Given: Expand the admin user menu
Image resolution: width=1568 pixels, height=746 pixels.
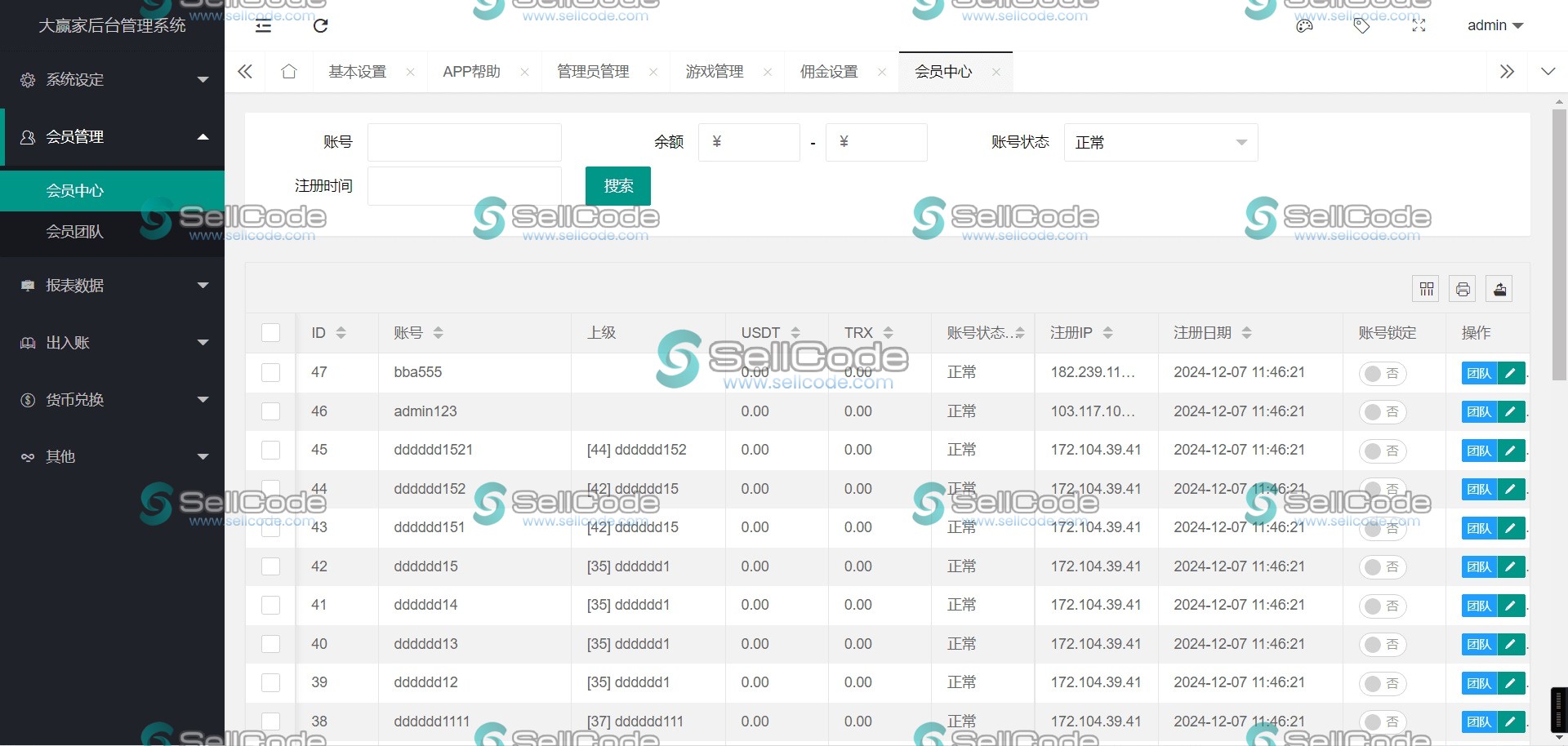Looking at the screenshot, I should click(1494, 25).
